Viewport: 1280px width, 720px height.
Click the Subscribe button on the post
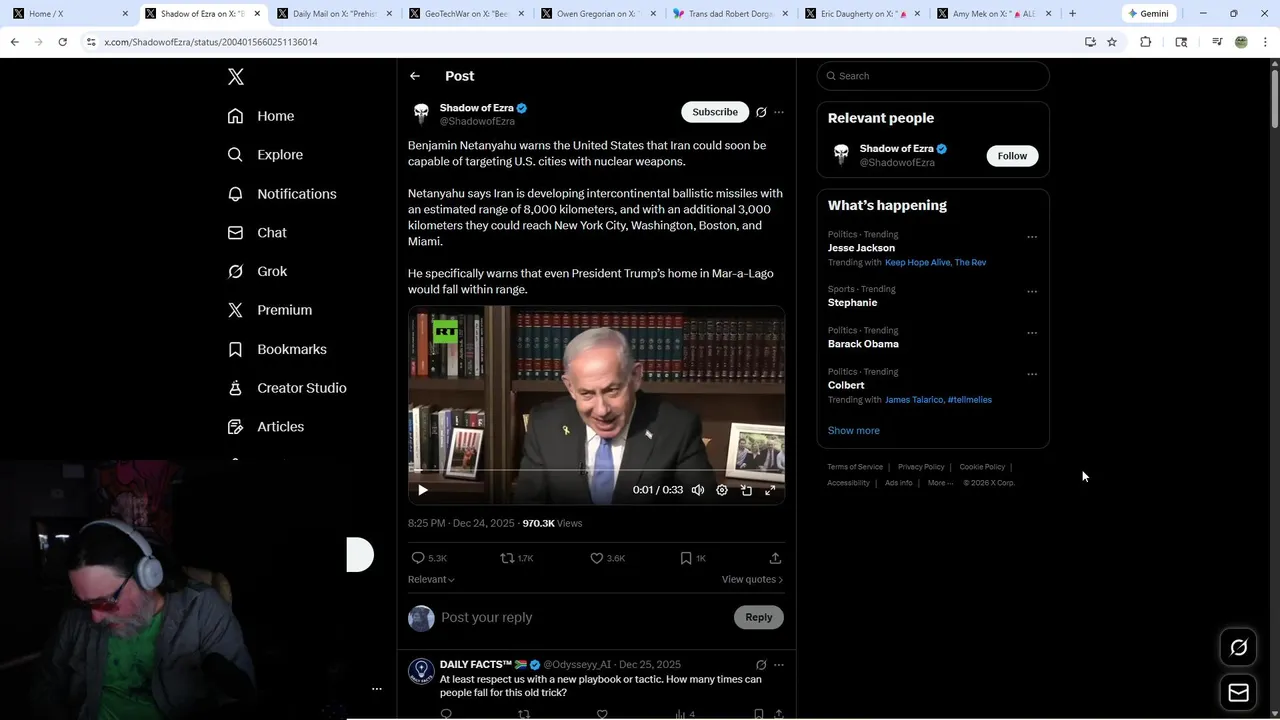click(x=715, y=112)
